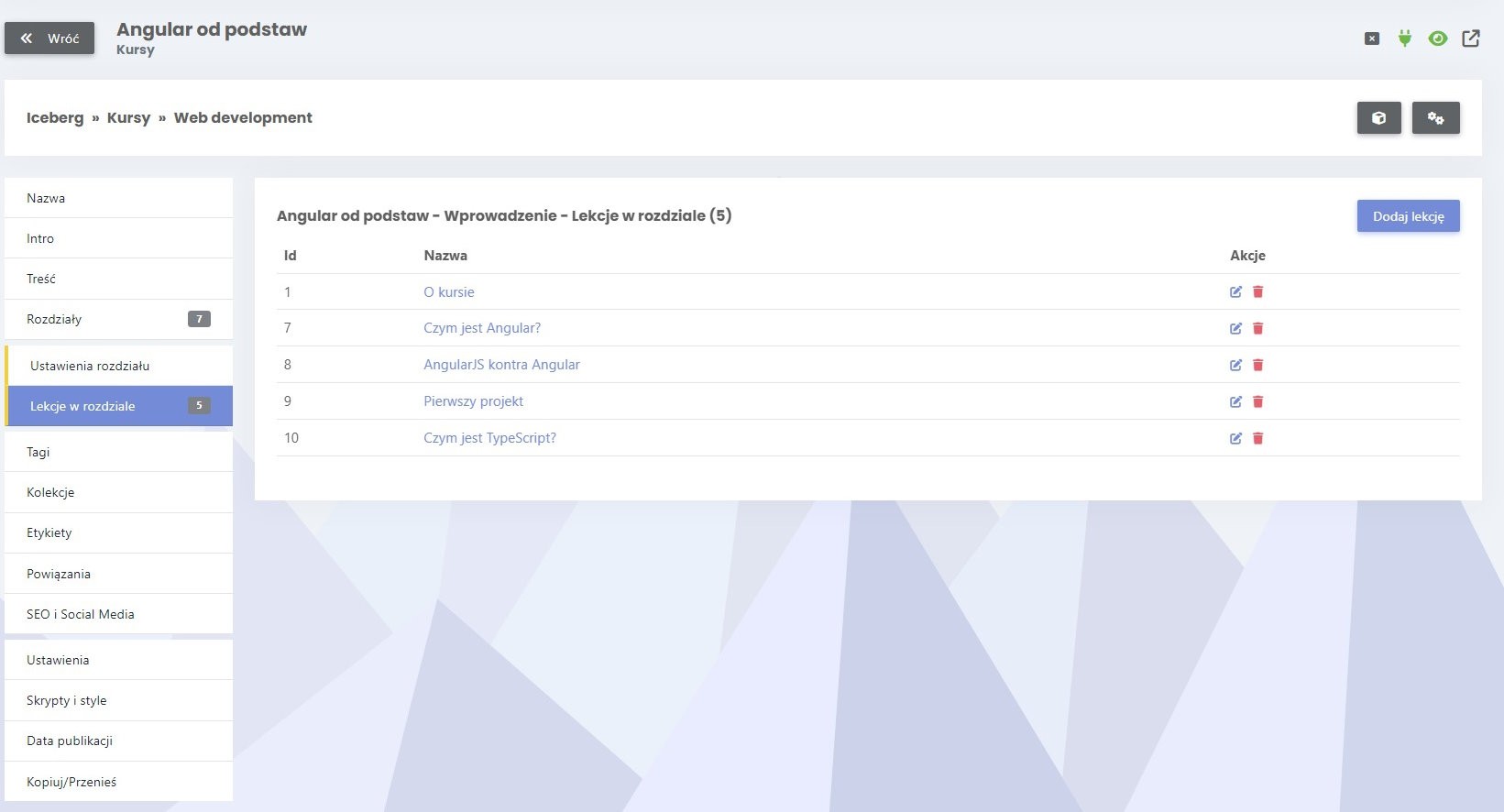1504x812 pixels.
Task: Open the Nazwa sidebar item
Action: point(118,198)
